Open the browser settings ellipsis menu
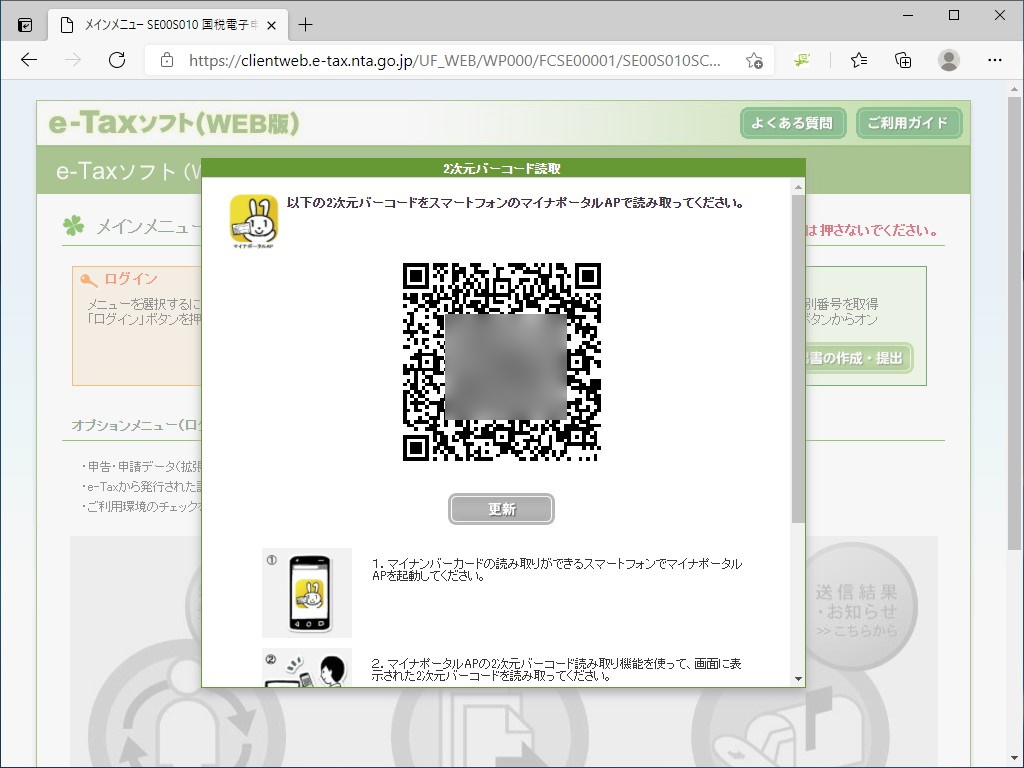The width and height of the screenshot is (1024, 768). pyautogui.click(x=996, y=60)
